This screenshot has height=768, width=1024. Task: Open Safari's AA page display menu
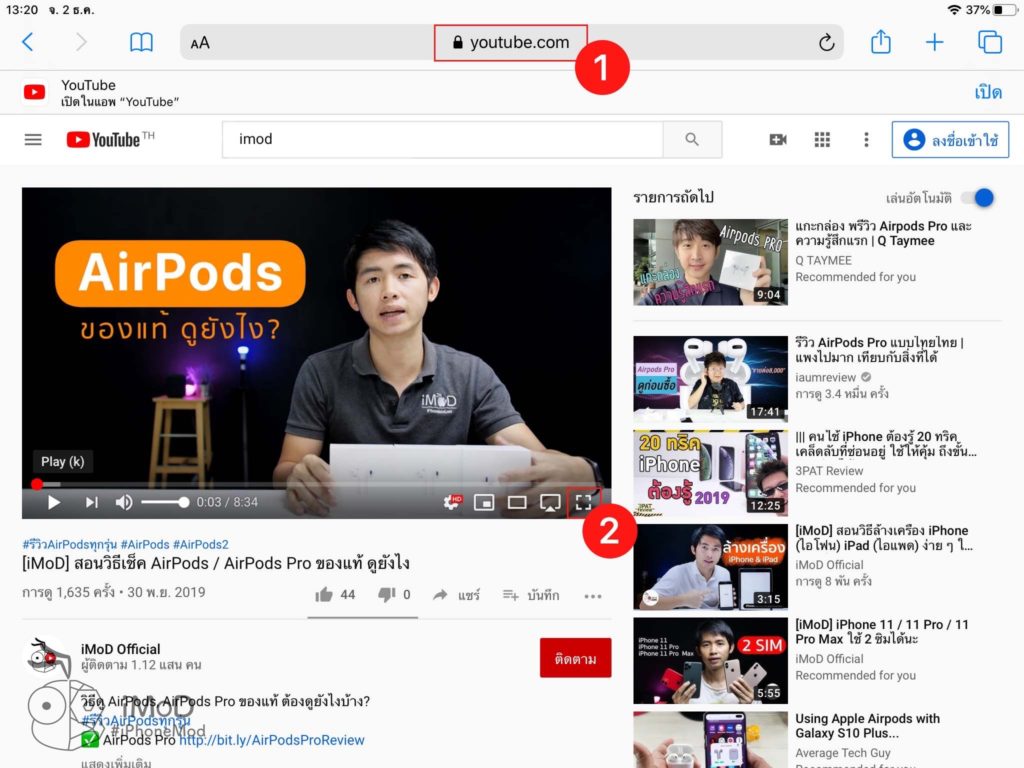tap(198, 42)
